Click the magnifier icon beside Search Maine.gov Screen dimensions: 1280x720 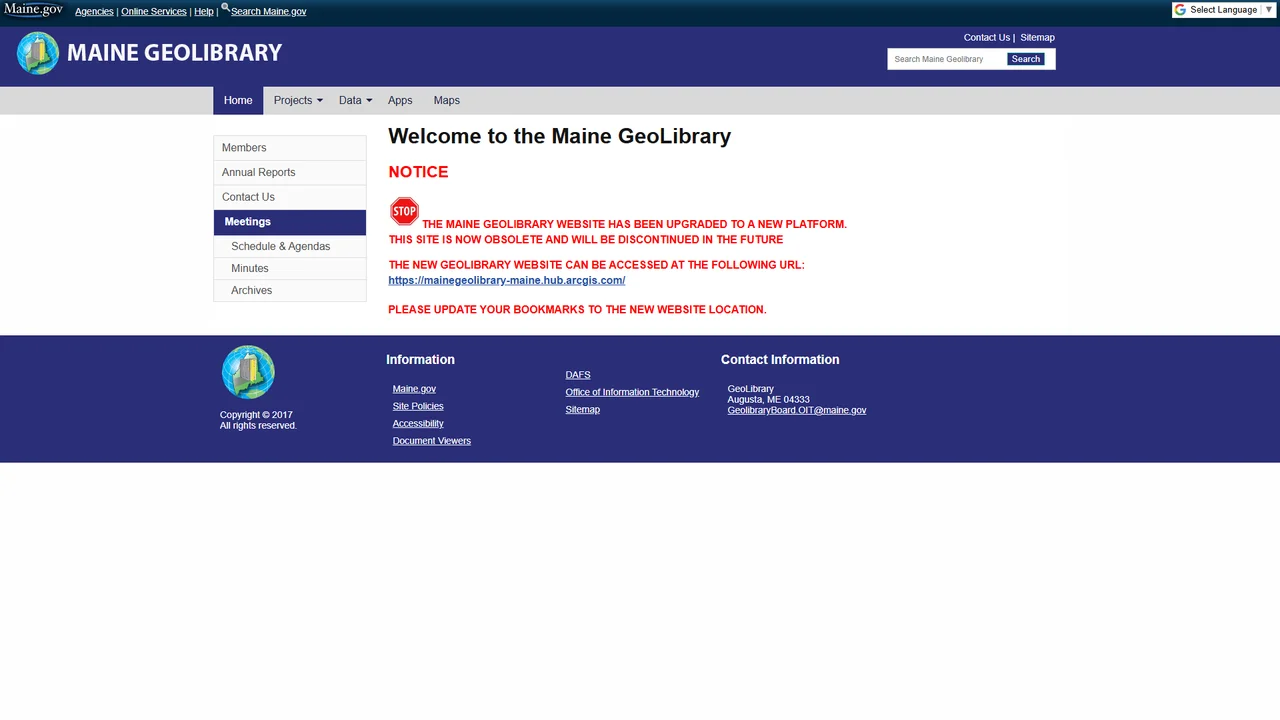pyautogui.click(x=225, y=7)
